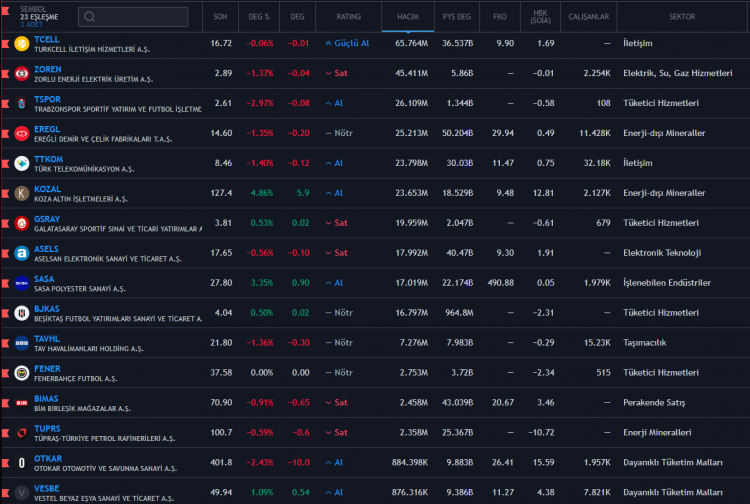Toggle the red flag on EREGL row
This screenshot has height=504, width=750.
pyautogui.click(x=6, y=133)
